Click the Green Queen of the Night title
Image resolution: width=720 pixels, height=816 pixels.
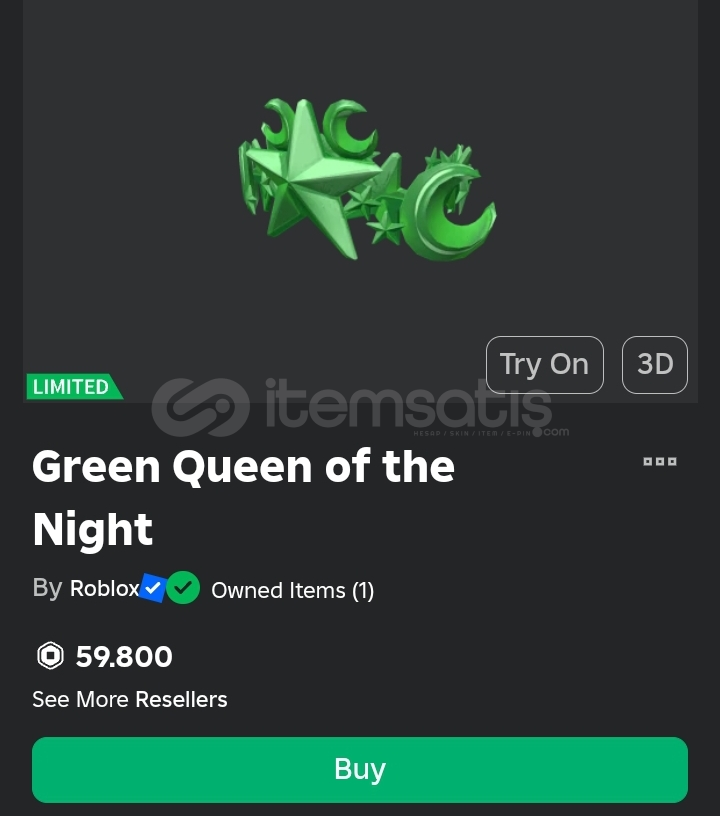click(x=243, y=498)
